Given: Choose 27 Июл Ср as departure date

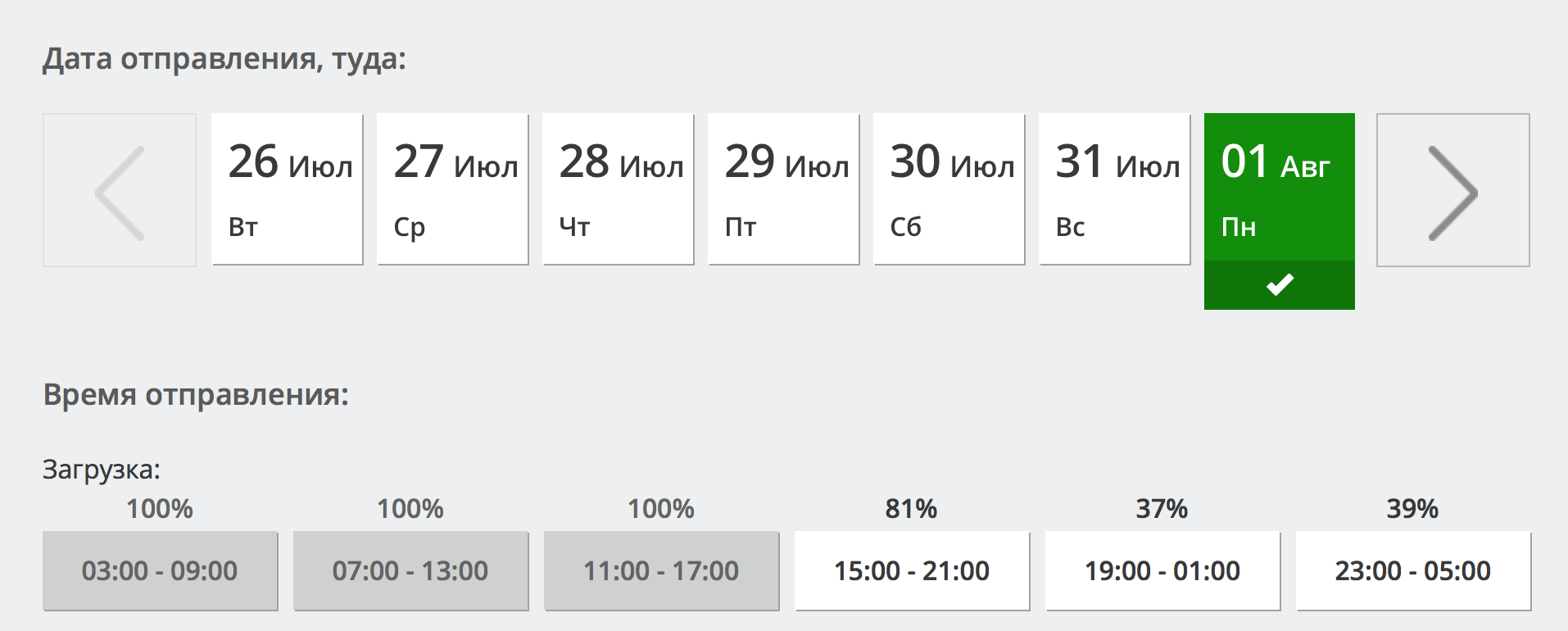Looking at the screenshot, I should (452, 189).
